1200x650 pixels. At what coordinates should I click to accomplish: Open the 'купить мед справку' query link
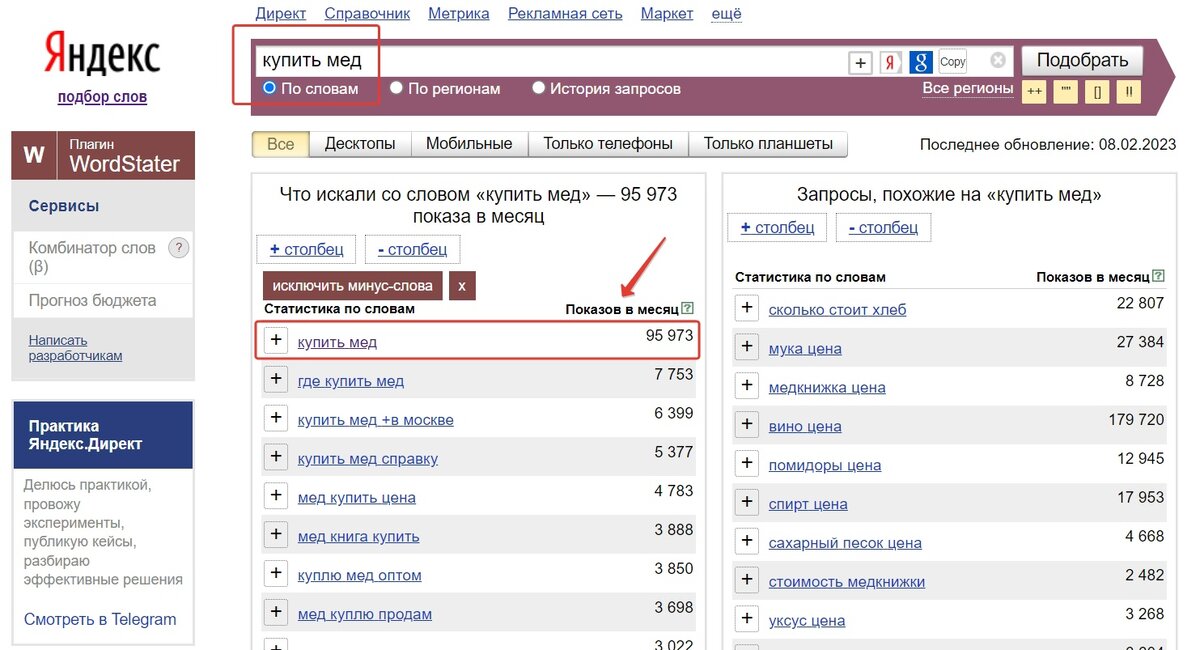(368, 458)
